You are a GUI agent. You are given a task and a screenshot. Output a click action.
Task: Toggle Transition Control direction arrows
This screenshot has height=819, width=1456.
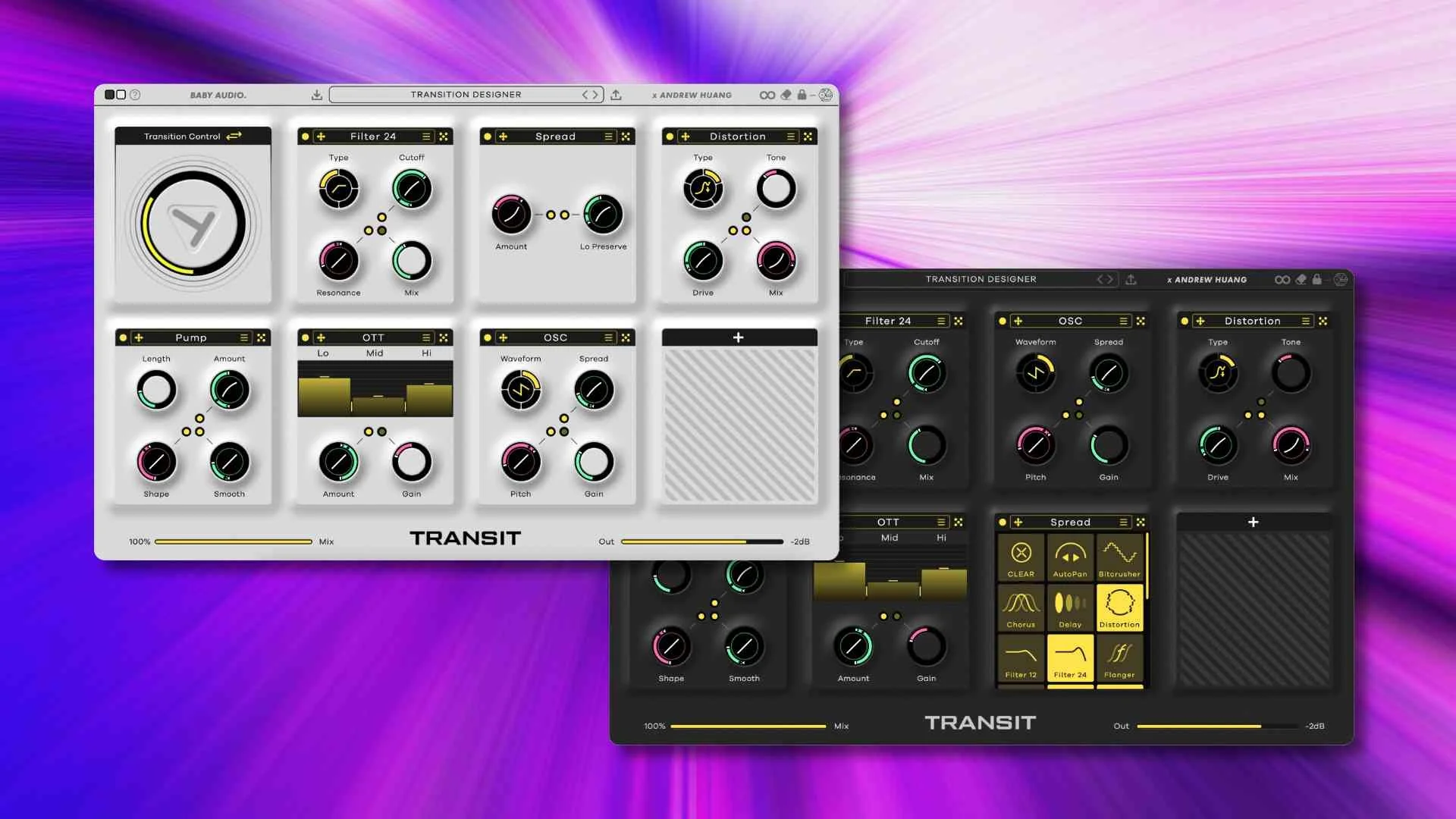click(234, 136)
